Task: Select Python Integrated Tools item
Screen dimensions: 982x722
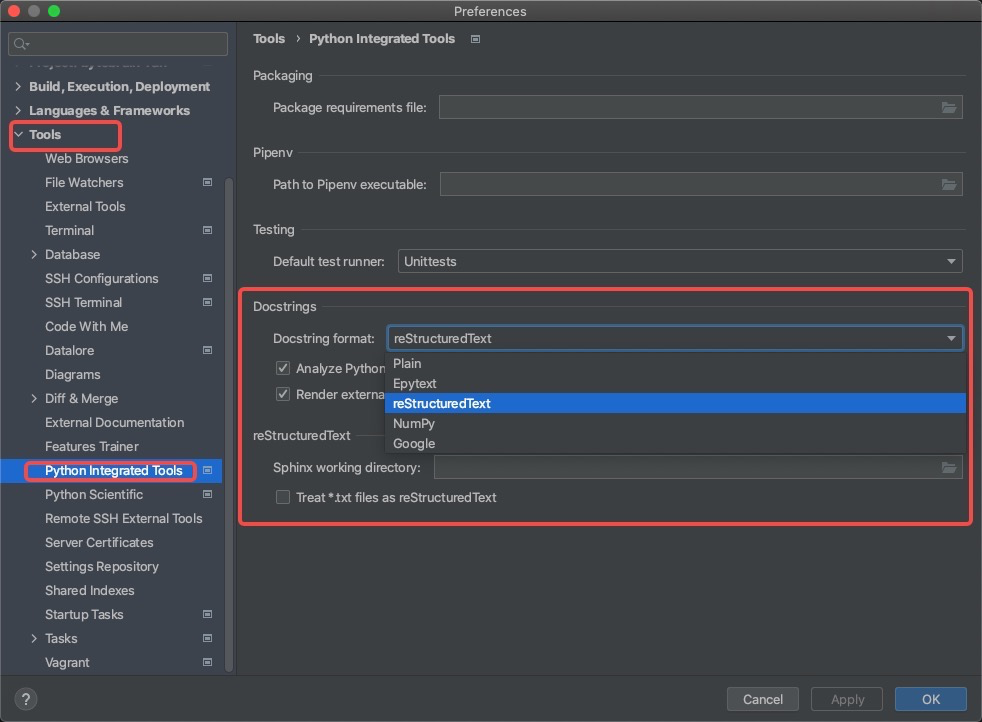Action: pos(111,470)
